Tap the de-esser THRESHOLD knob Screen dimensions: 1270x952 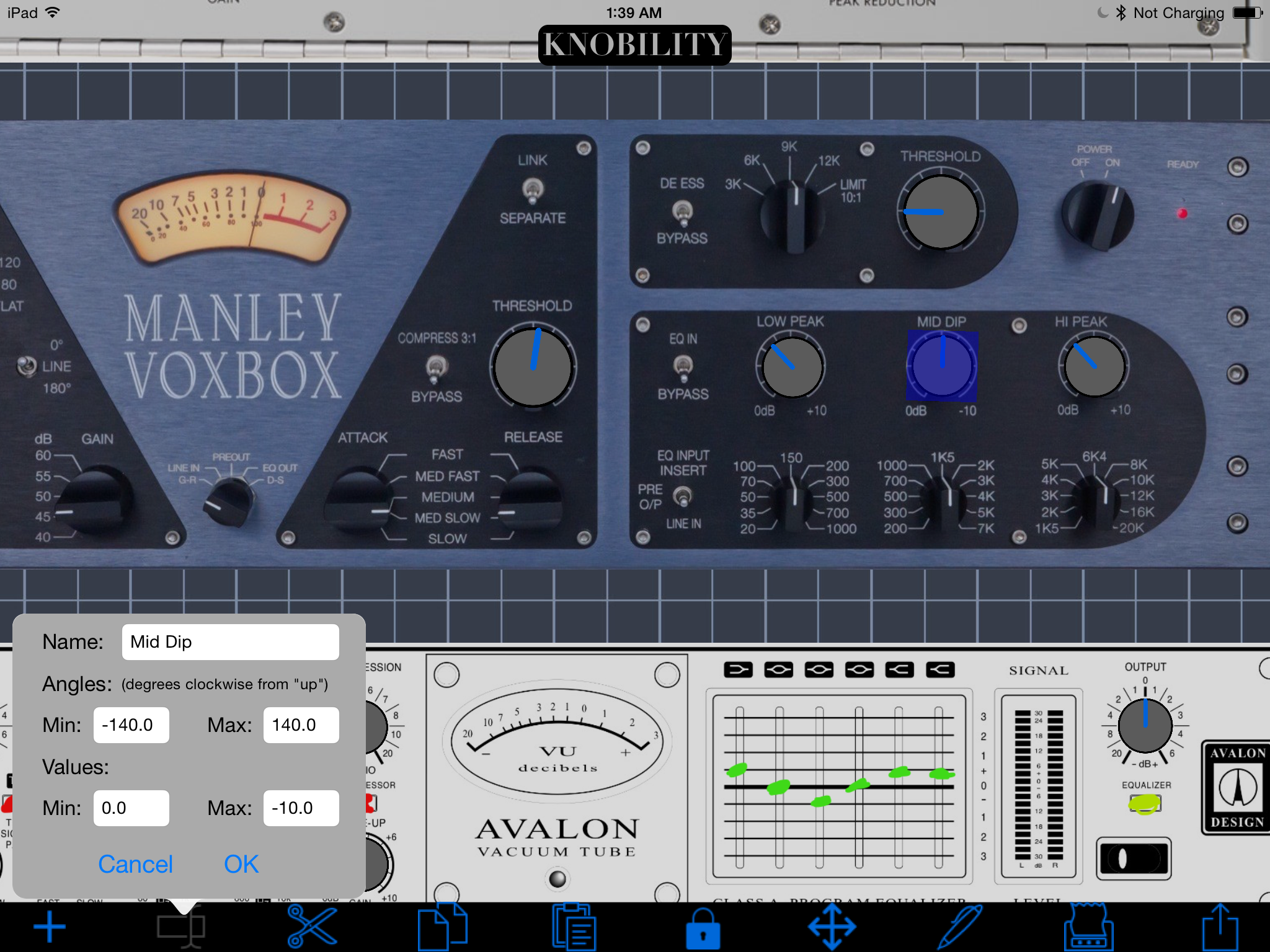coord(940,212)
